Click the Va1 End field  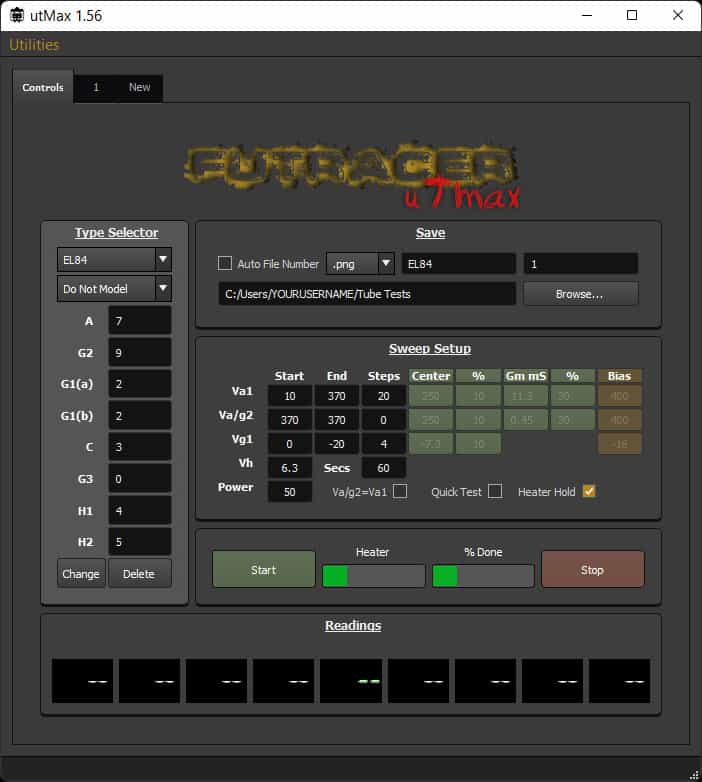pos(337,396)
